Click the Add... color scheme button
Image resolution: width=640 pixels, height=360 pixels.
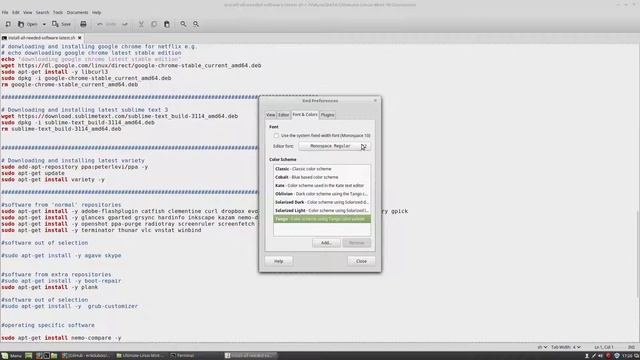pos(326,243)
